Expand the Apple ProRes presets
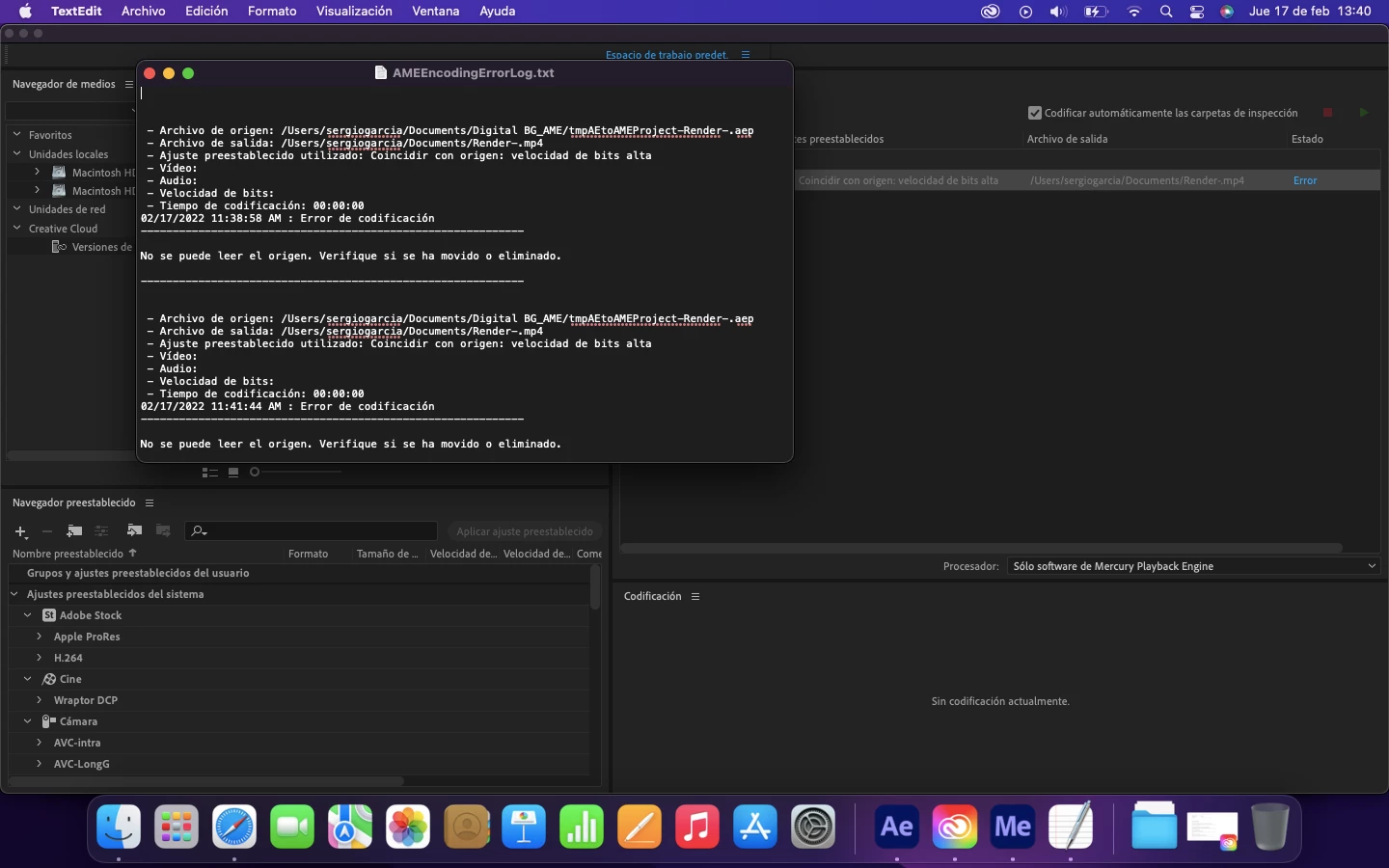The width and height of the screenshot is (1389, 868). coord(40,637)
